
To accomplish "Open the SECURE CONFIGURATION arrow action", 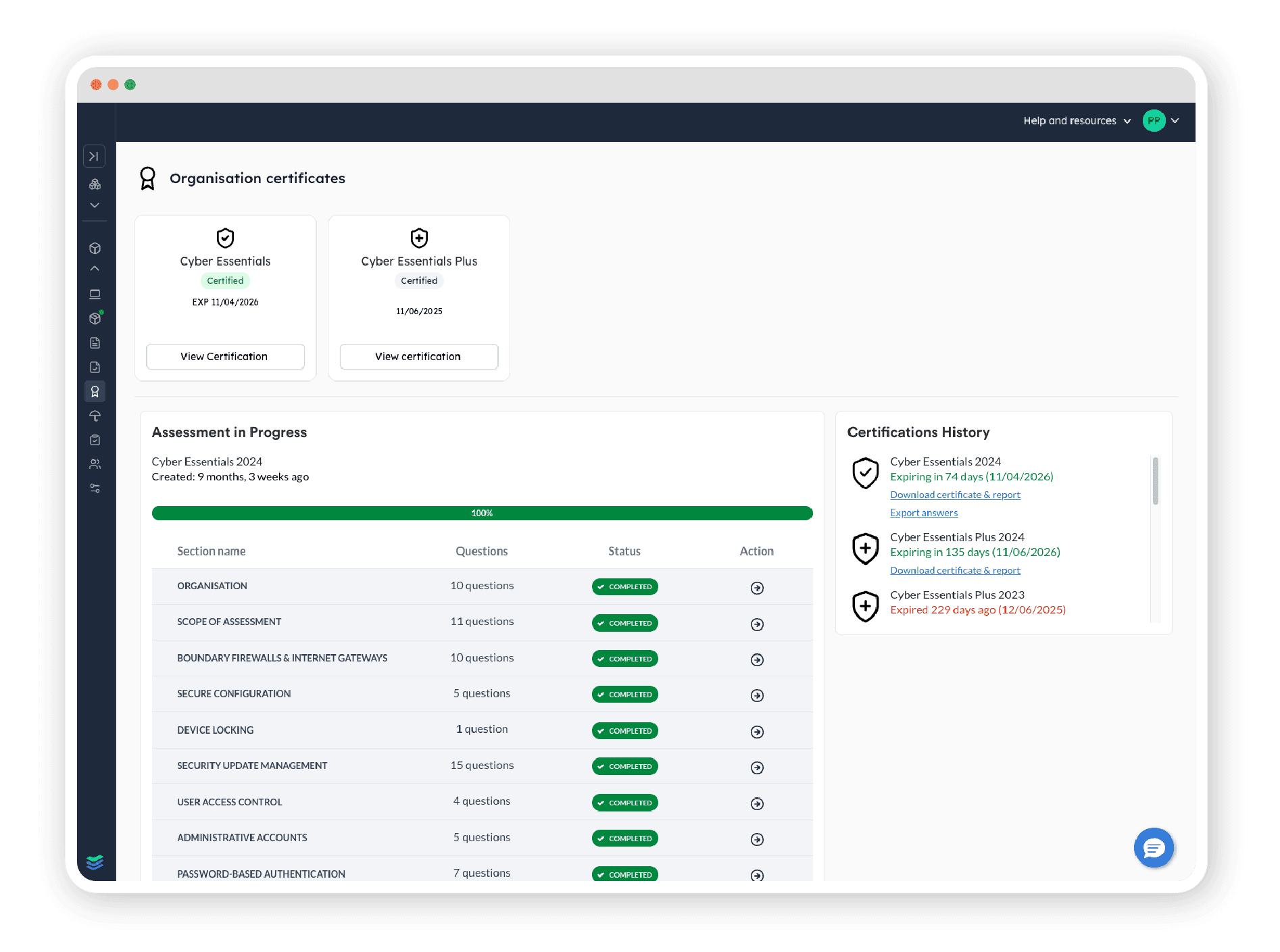I will pos(757,696).
